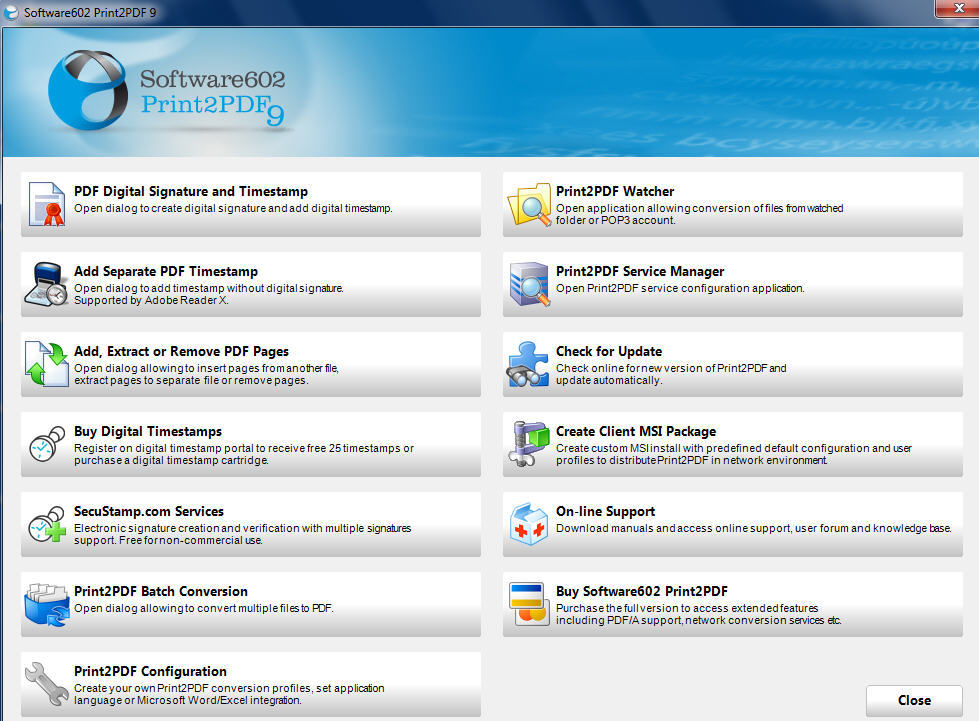Select the Print2PDF Batch Conversion heading

click(x=161, y=591)
